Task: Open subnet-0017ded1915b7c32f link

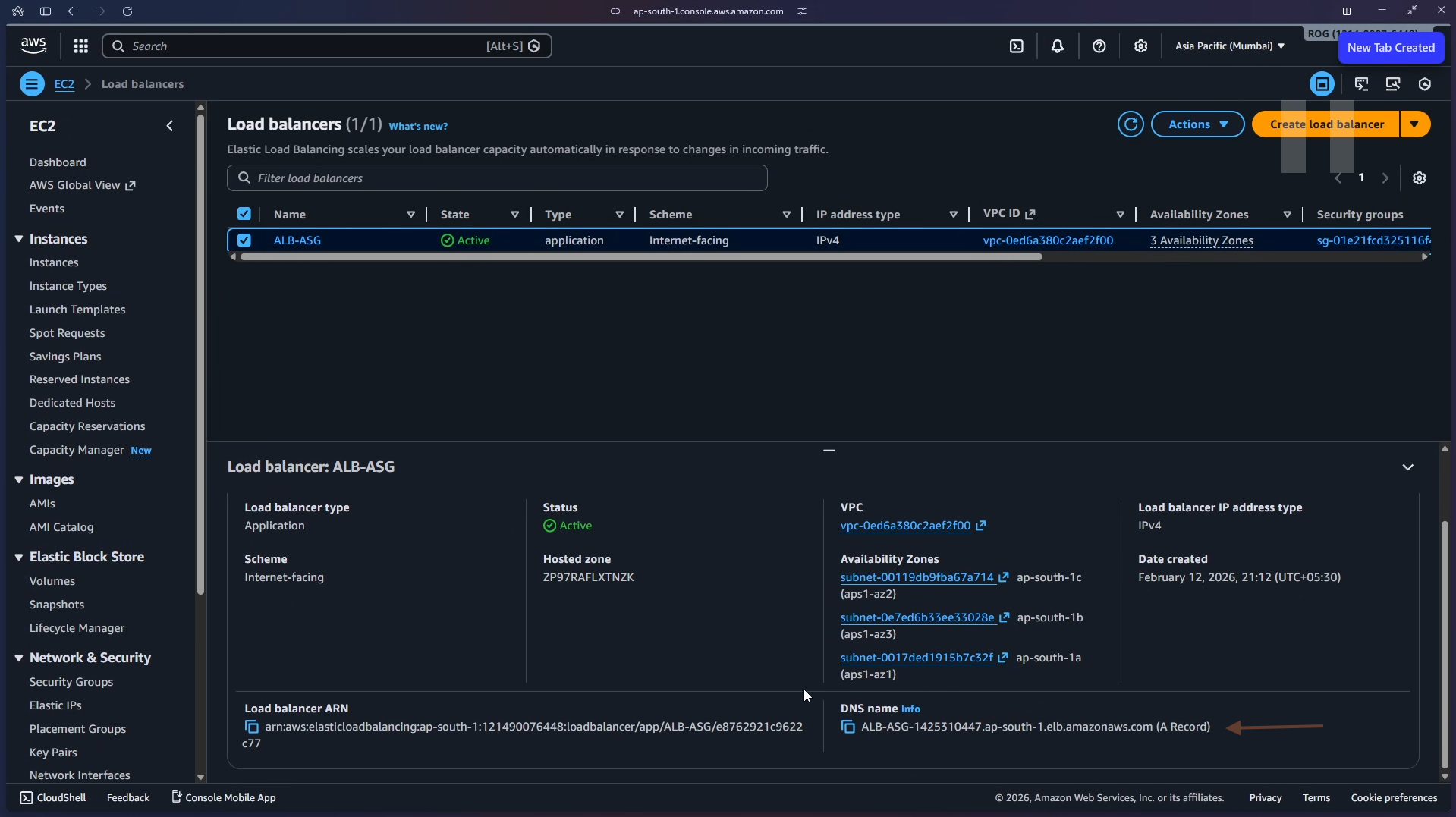Action: coord(917,657)
